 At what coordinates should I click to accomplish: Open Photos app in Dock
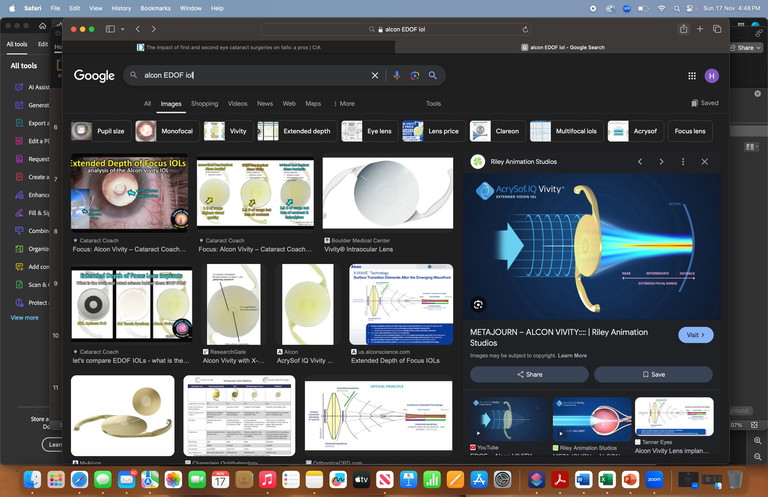coord(173,479)
